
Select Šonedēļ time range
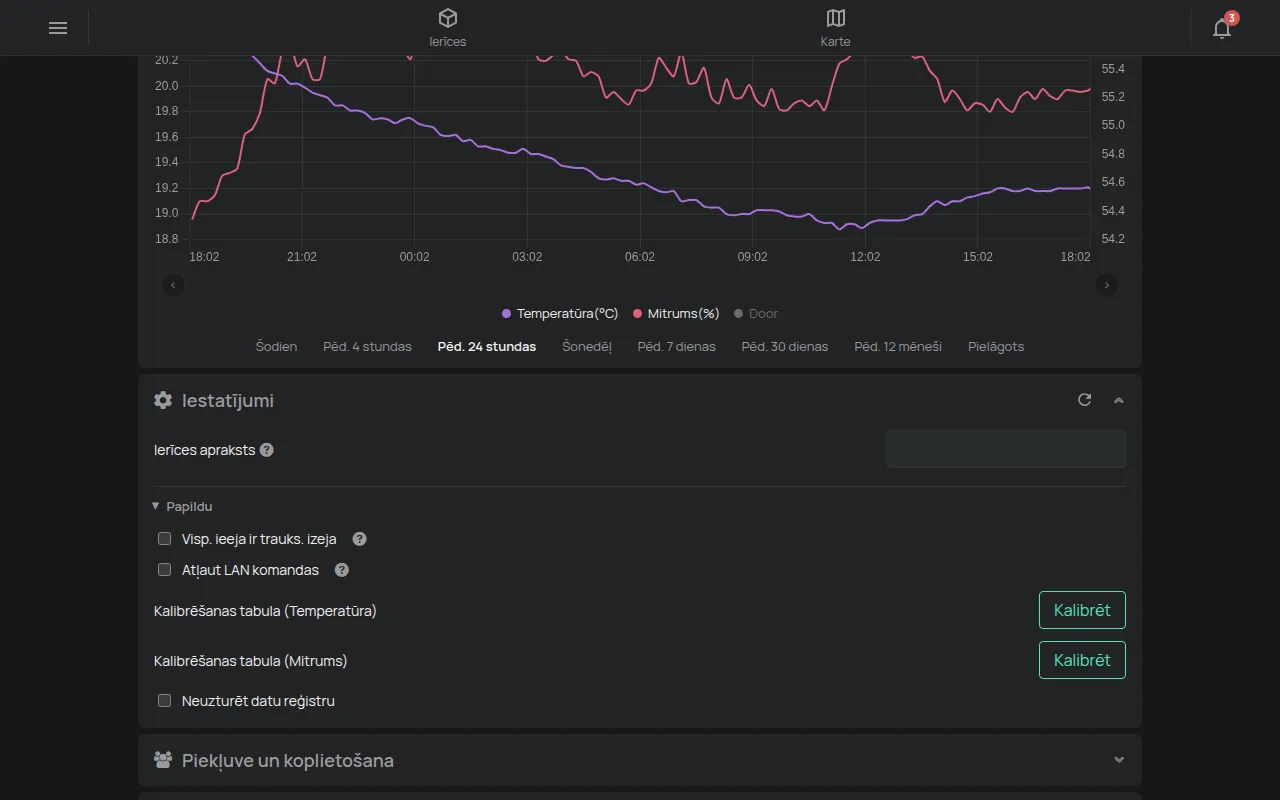click(587, 347)
